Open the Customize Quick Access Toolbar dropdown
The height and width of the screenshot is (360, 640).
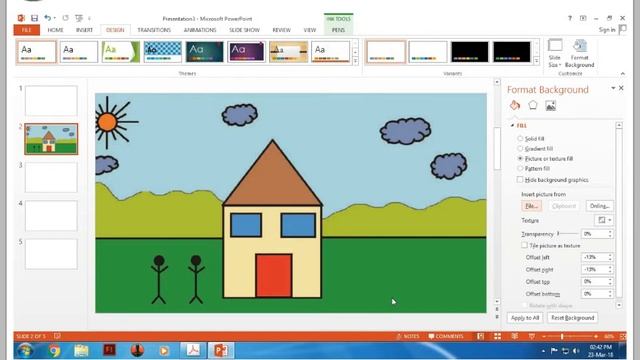pyautogui.click(x=89, y=18)
